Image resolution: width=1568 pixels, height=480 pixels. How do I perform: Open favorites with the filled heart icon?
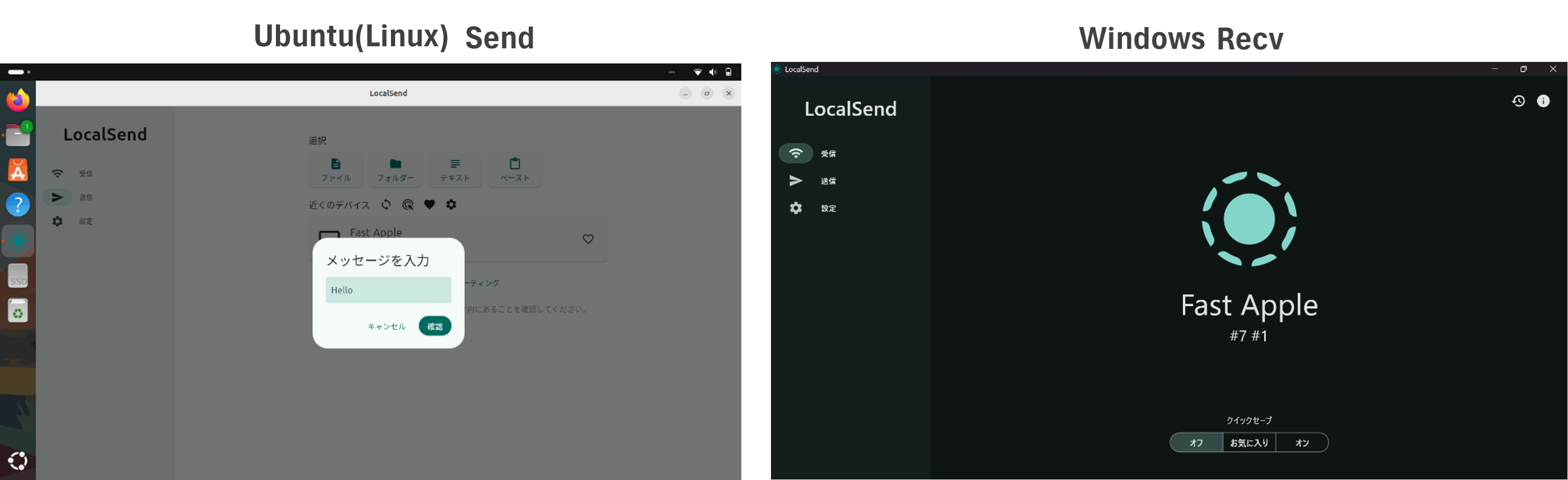tap(429, 204)
